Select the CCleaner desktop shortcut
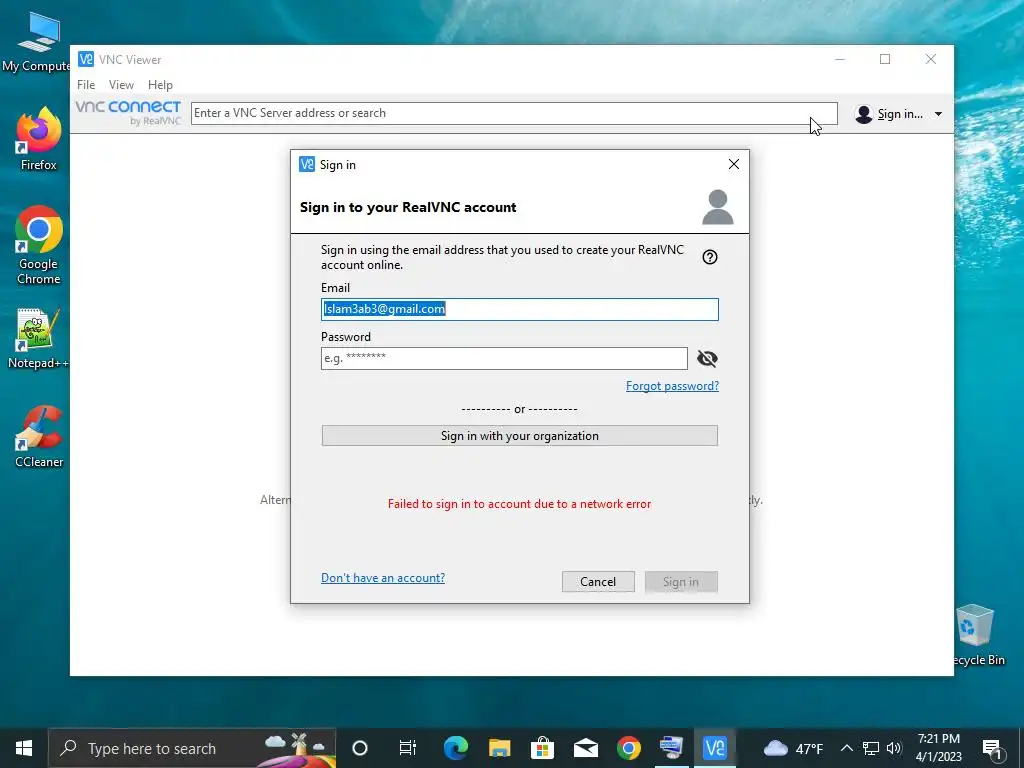 (x=39, y=437)
